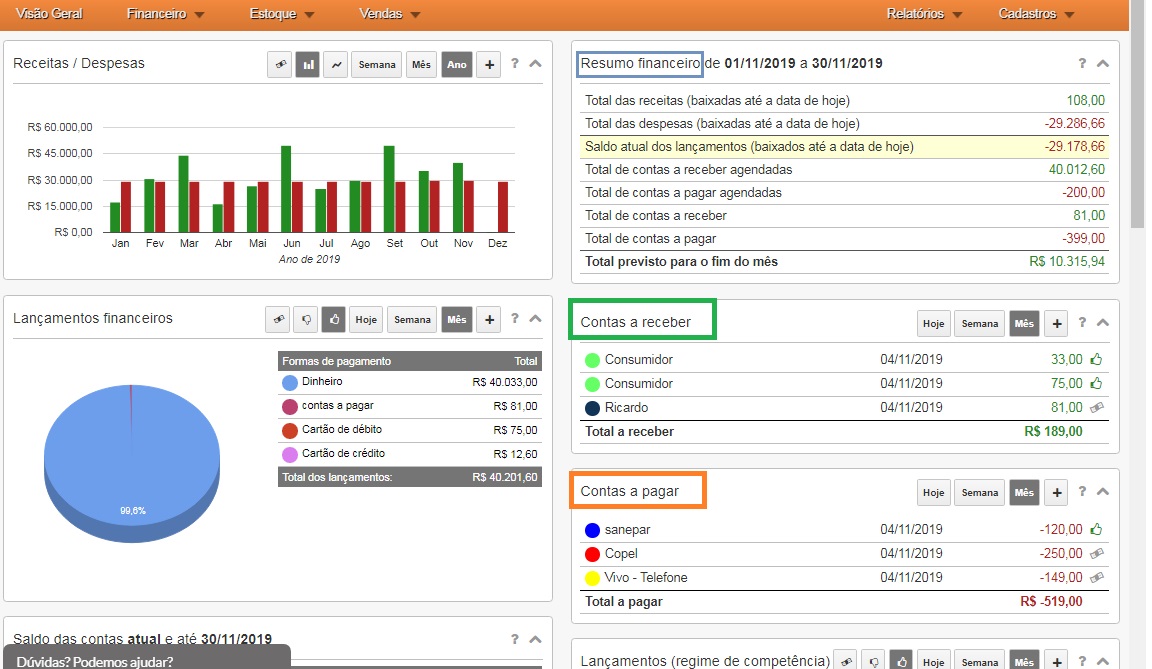Open help for Resumo financeiro panel
Viewport: 1152px width, 669px height.
pyautogui.click(x=1082, y=63)
